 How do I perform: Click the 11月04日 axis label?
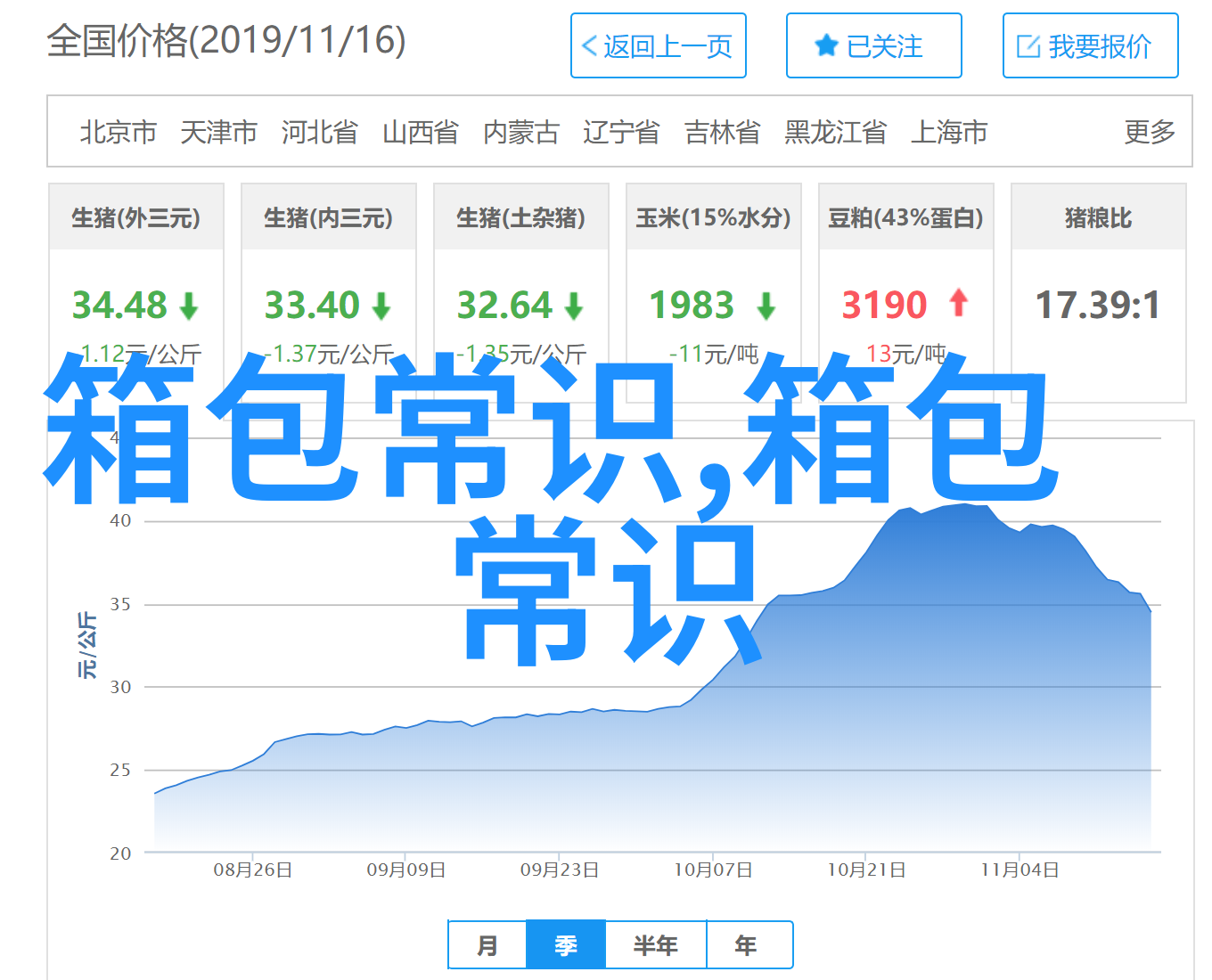[1020, 870]
